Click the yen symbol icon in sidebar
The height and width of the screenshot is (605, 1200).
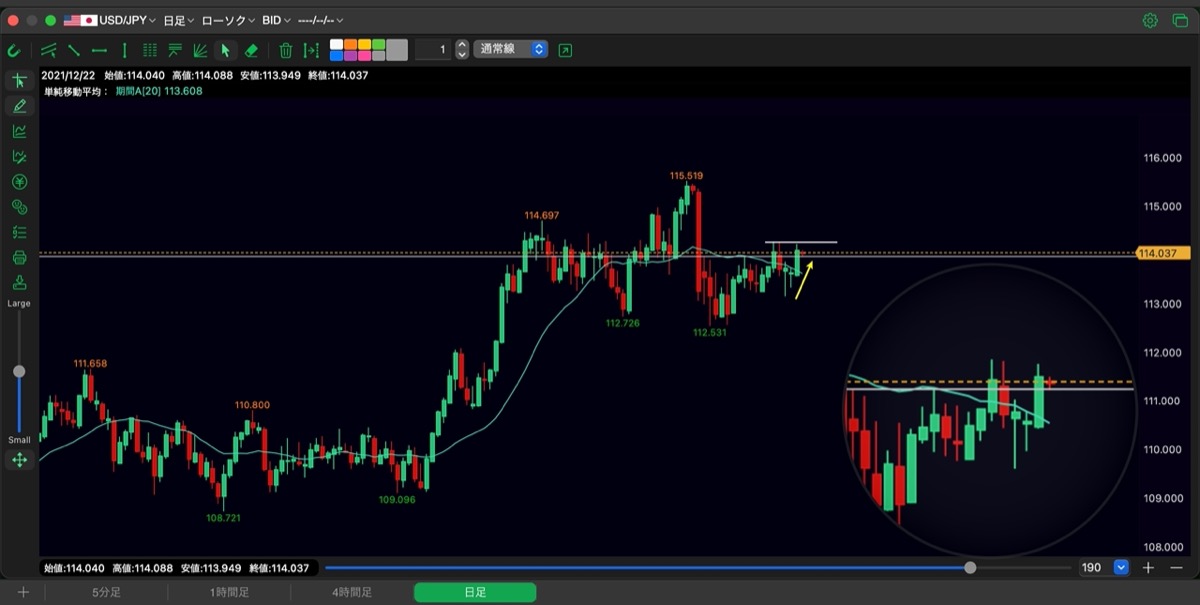pos(19,182)
